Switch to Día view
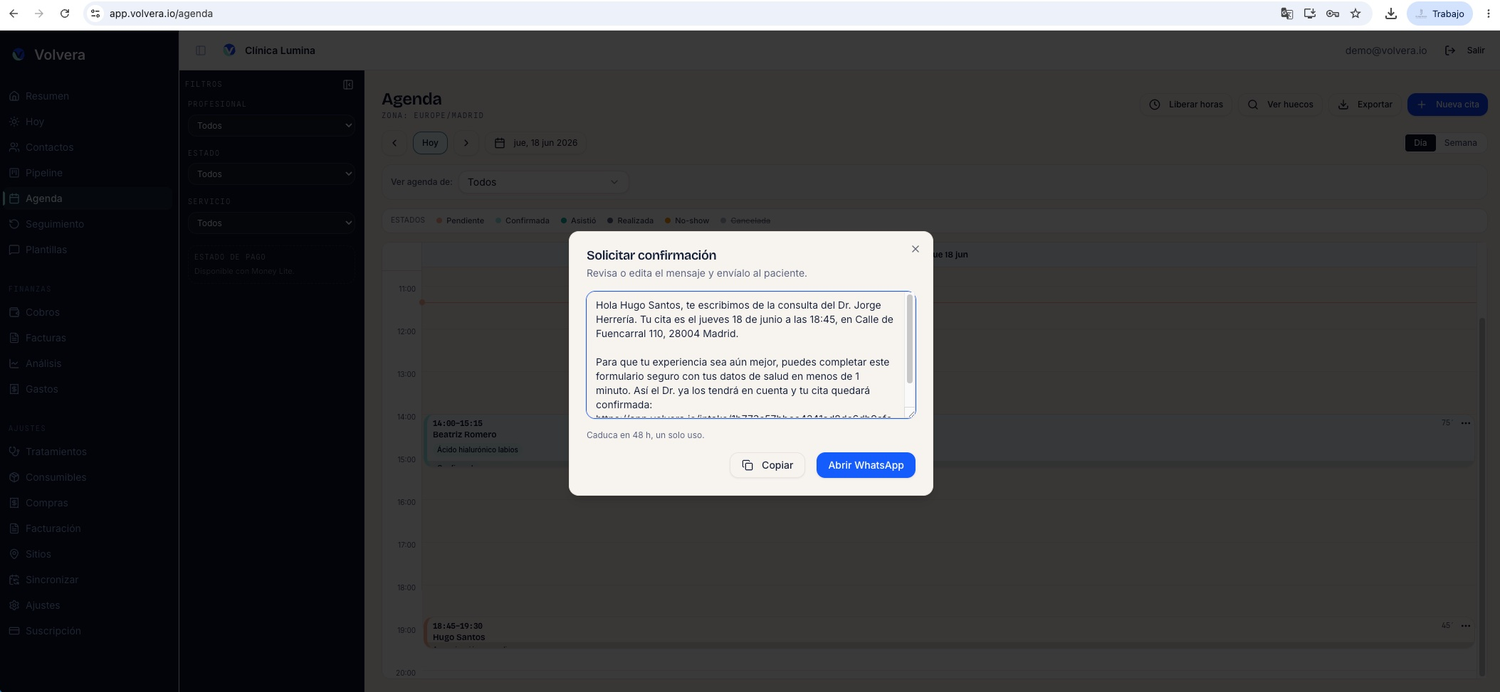The height and width of the screenshot is (692, 1500). [1420, 143]
